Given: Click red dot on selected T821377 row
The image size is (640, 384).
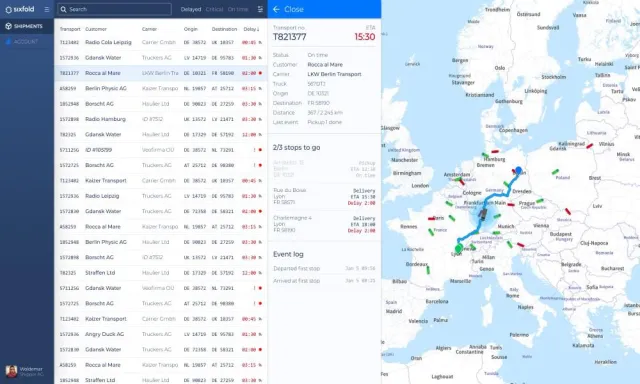Looking at the screenshot, I should click(260, 73).
